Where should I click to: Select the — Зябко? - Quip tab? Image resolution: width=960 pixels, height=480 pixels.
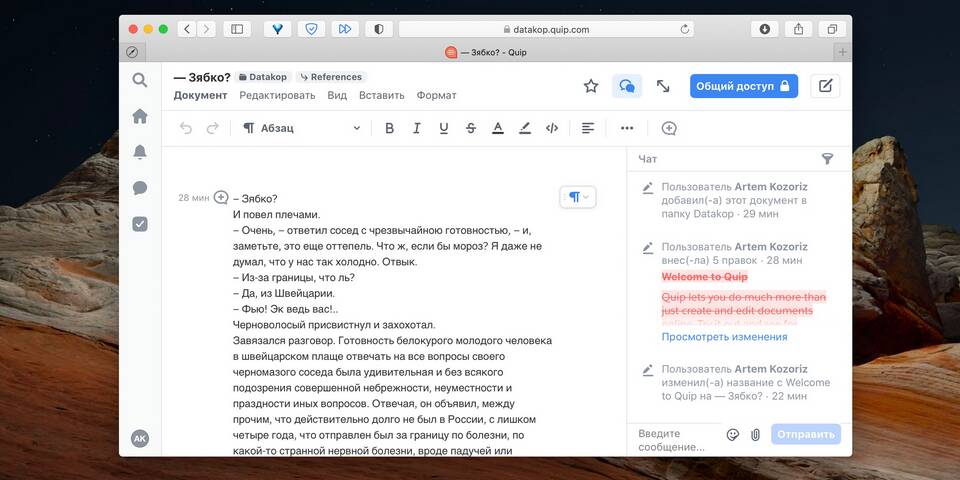pyautogui.click(x=490, y=52)
